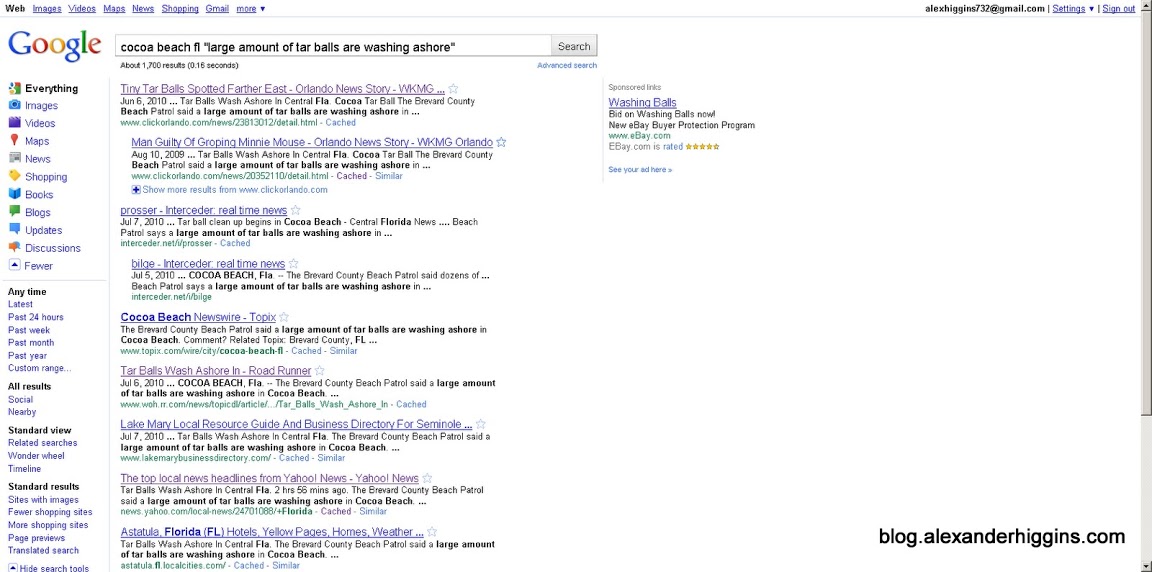Open the Washing Balls sponsored link
The image size is (1152, 572).
tap(642, 103)
